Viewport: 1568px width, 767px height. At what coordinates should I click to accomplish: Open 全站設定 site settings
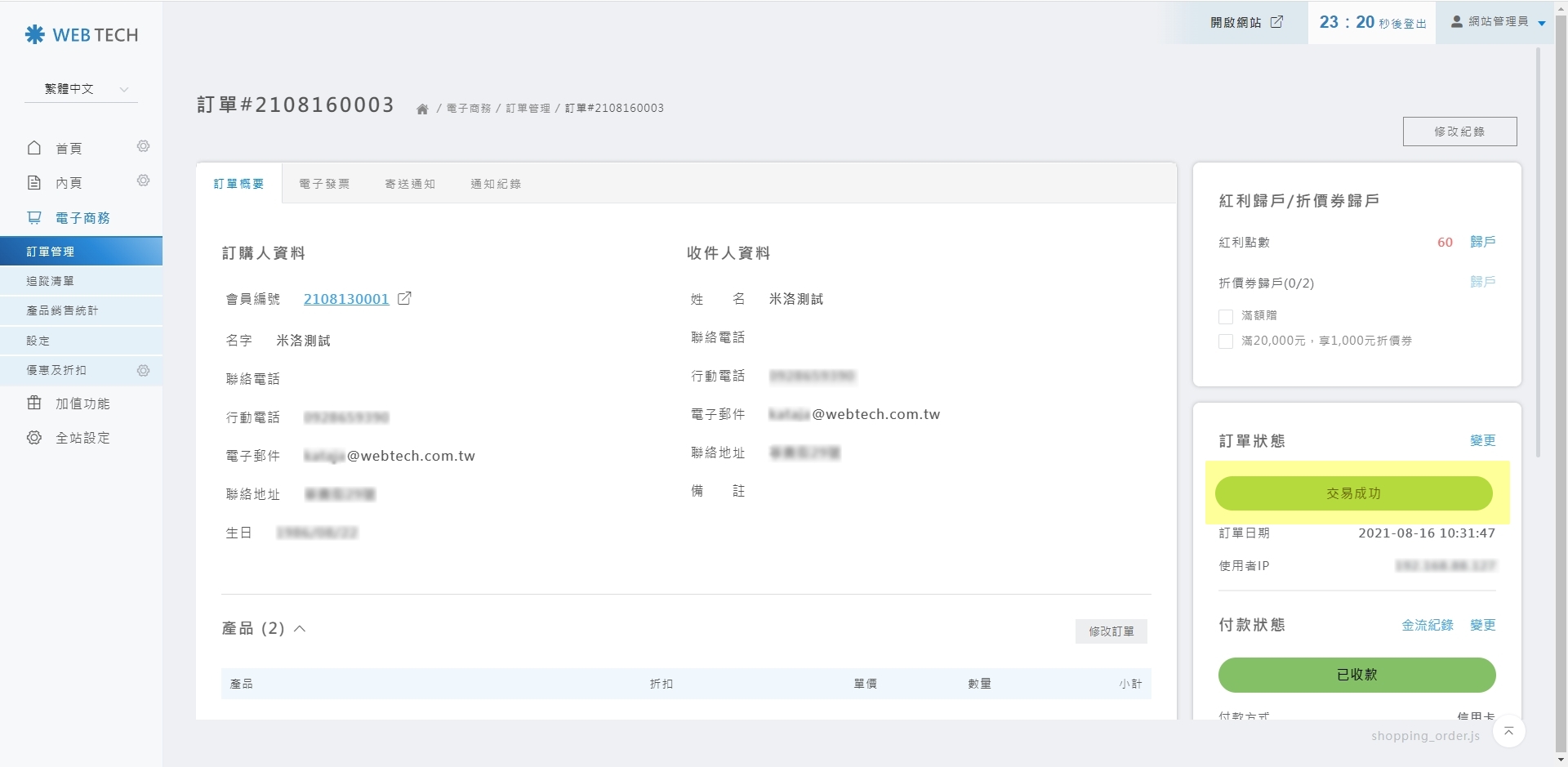point(82,438)
